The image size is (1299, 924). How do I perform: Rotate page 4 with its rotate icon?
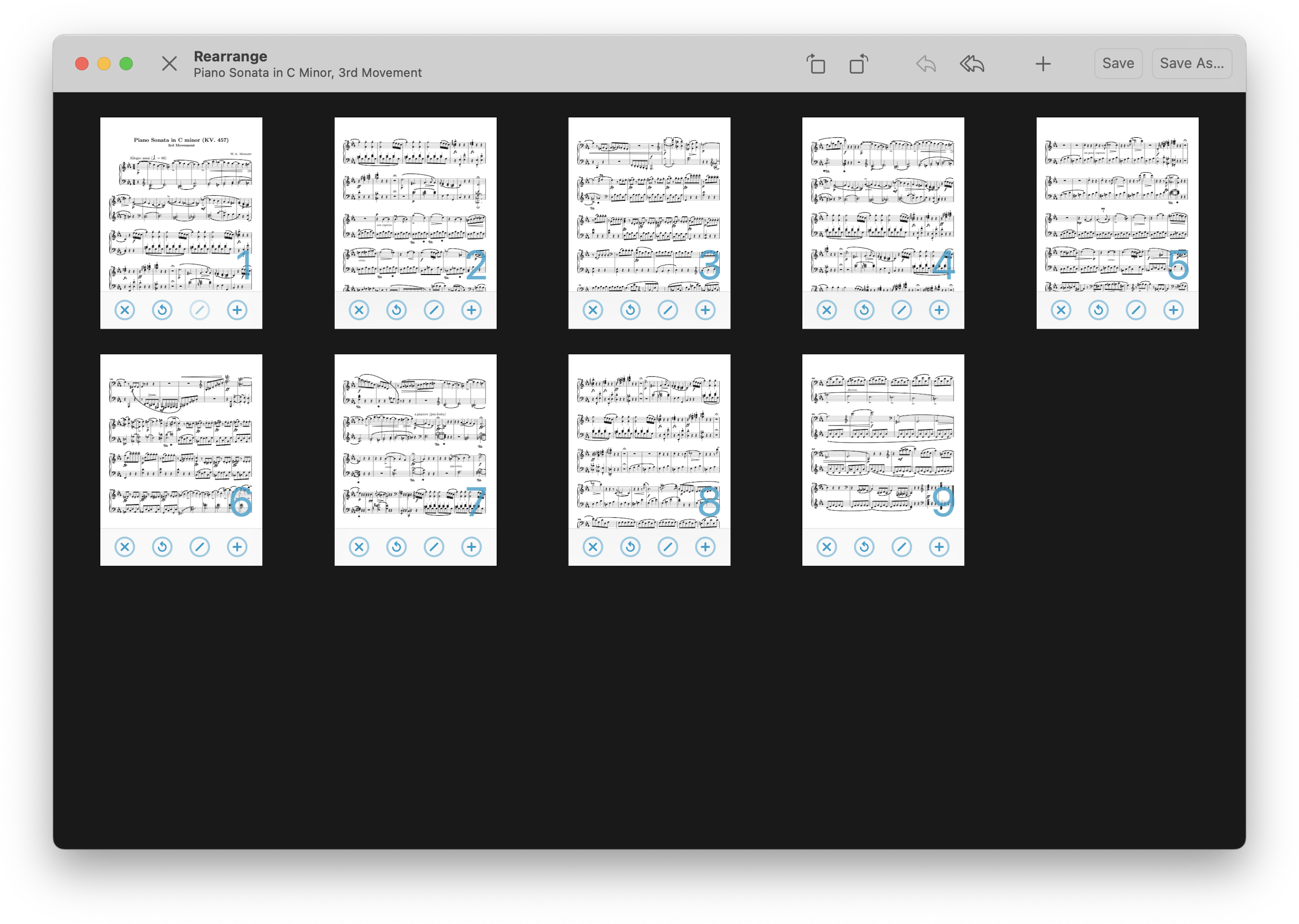(864, 310)
